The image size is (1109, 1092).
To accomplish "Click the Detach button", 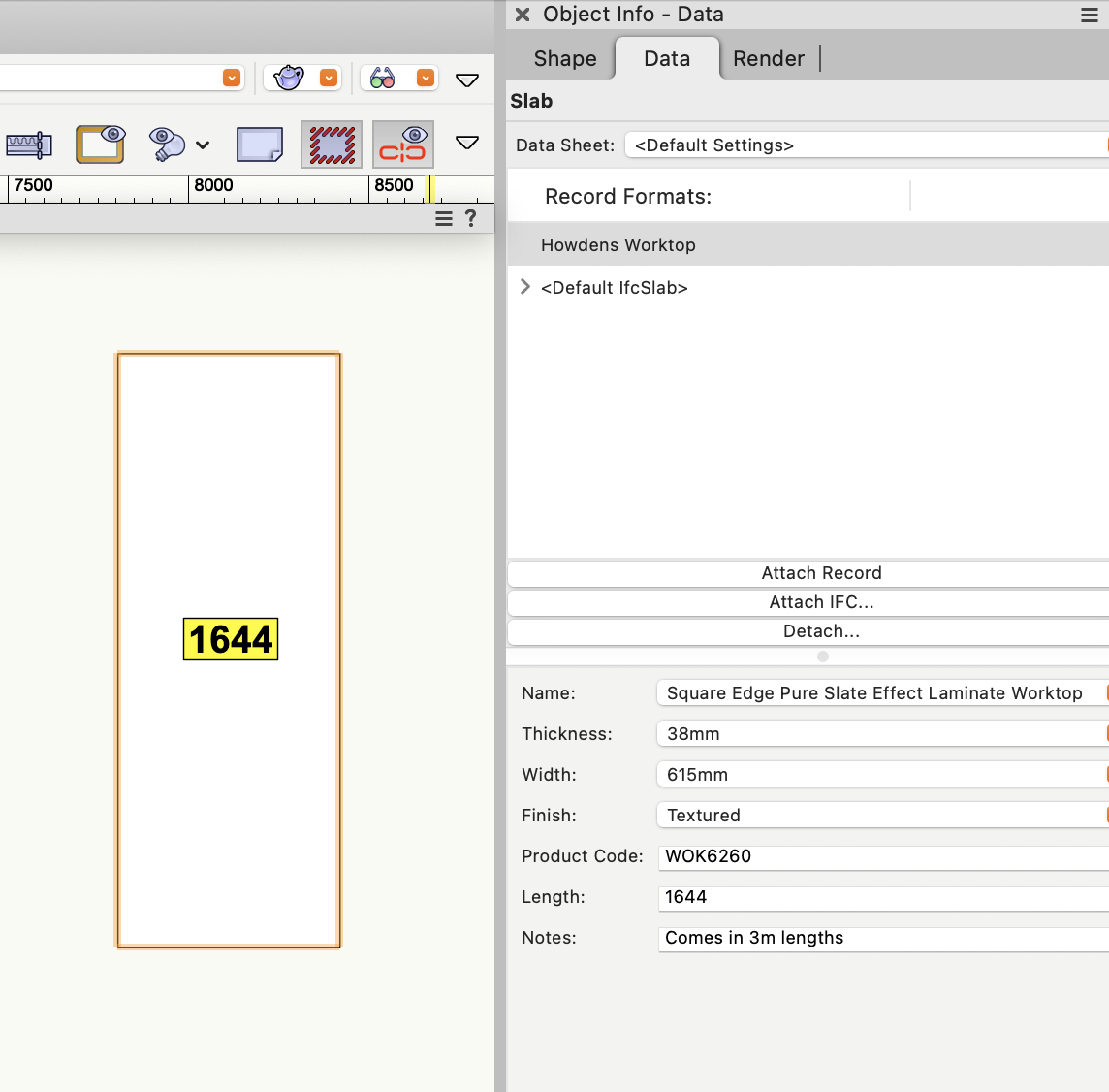I will point(821,630).
